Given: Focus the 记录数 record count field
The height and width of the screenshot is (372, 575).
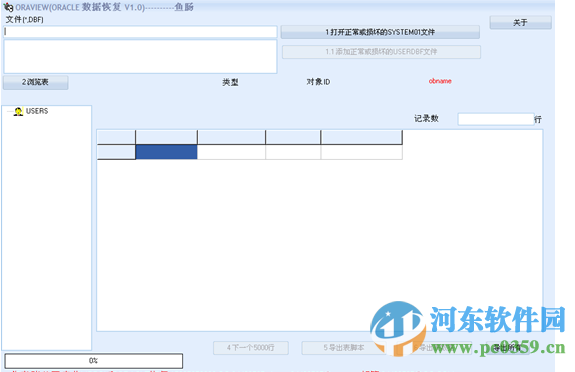Looking at the screenshot, I should pyautogui.click(x=496, y=119).
